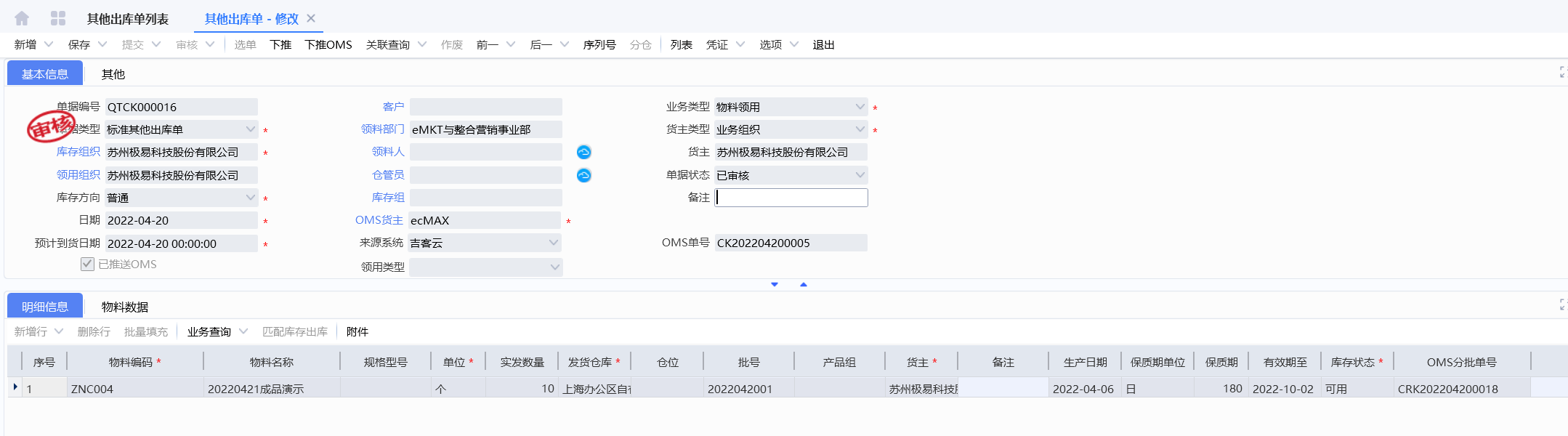Select cell CRK202204200018
Image resolution: width=1568 pixels, height=436 pixels.
click(x=1462, y=389)
